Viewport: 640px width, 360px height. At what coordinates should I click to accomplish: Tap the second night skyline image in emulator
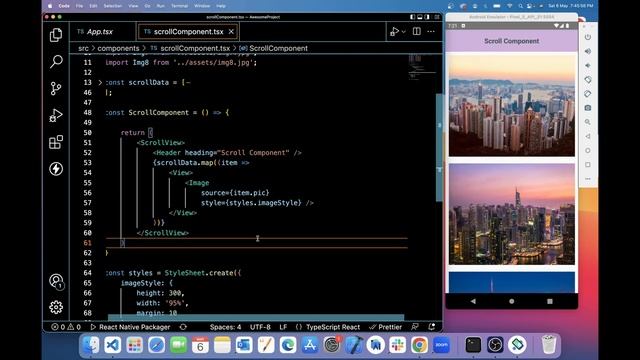pos(511,214)
